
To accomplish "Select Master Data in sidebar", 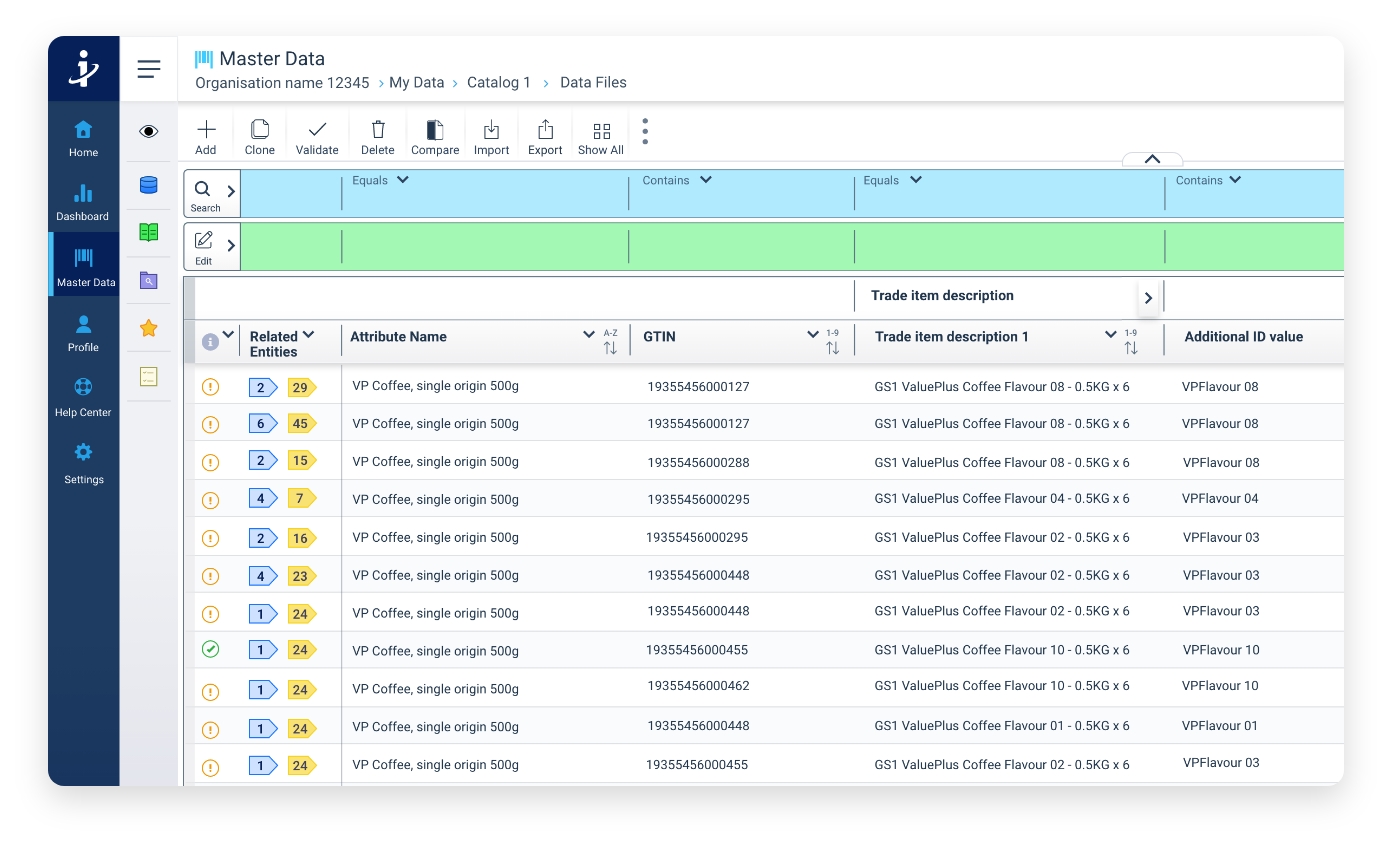I will pyautogui.click(x=85, y=267).
